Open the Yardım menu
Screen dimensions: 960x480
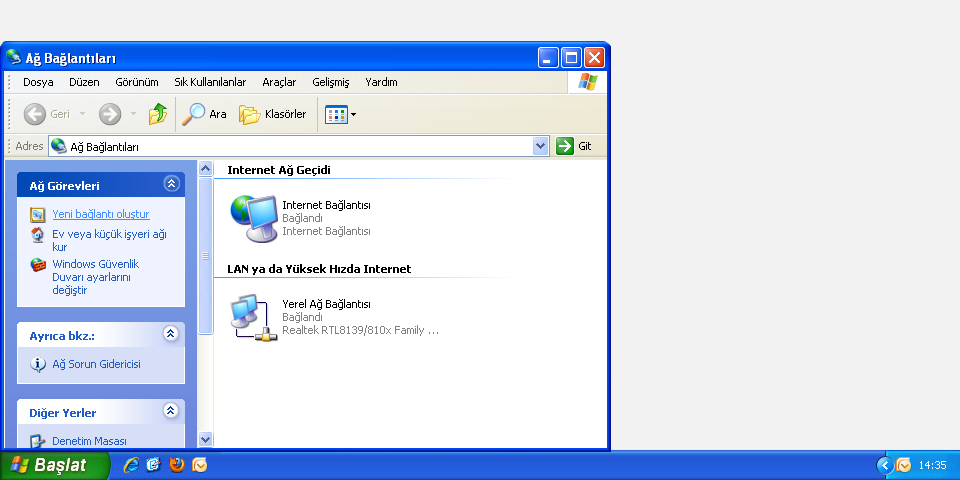[381, 82]
